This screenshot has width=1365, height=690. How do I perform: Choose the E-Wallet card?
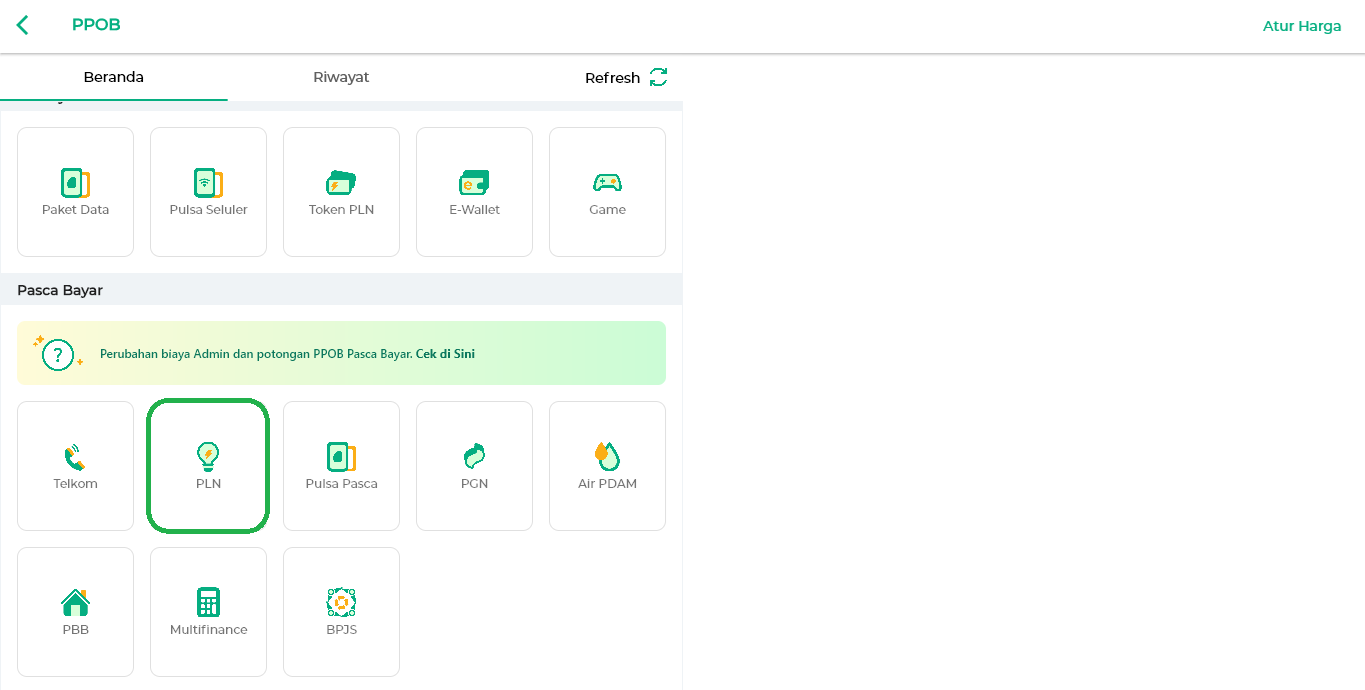[474, 192]
